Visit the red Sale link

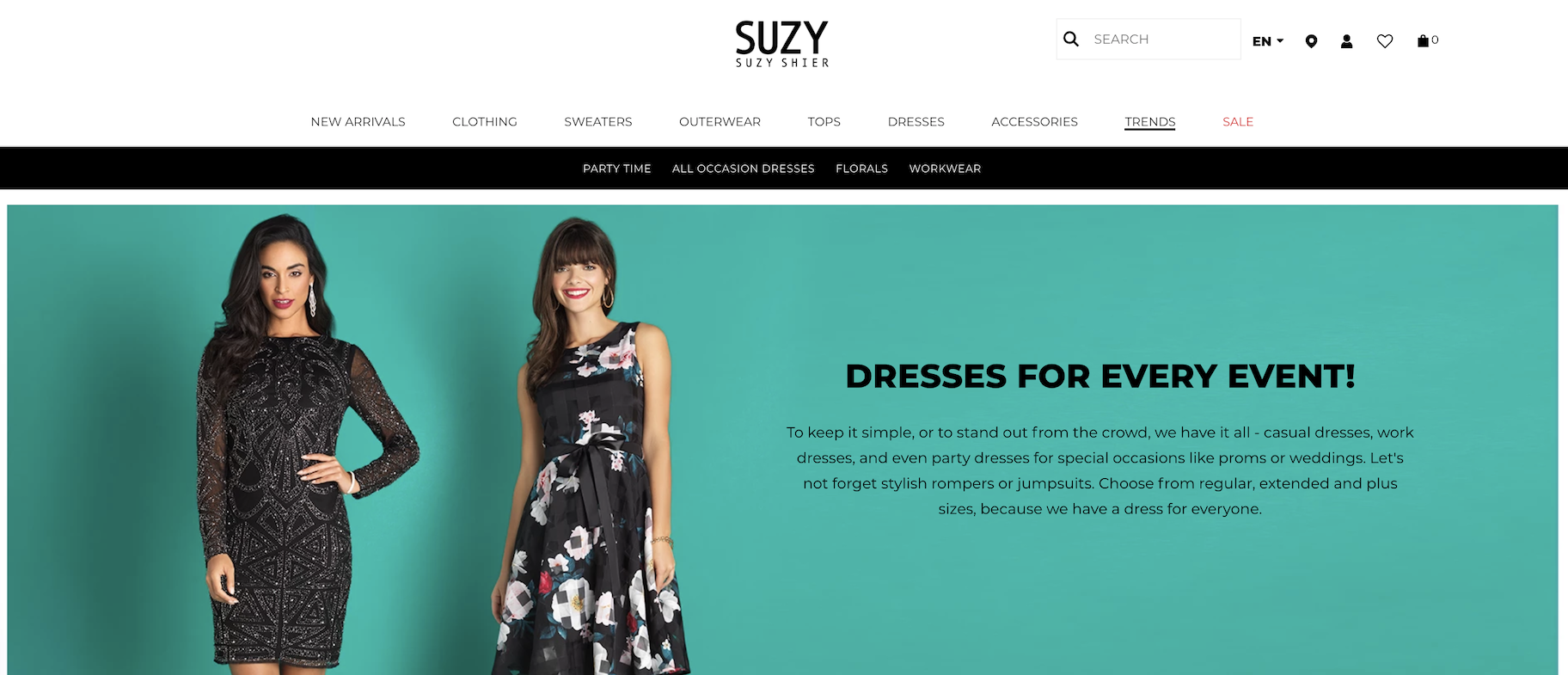tap(1238, 122)
